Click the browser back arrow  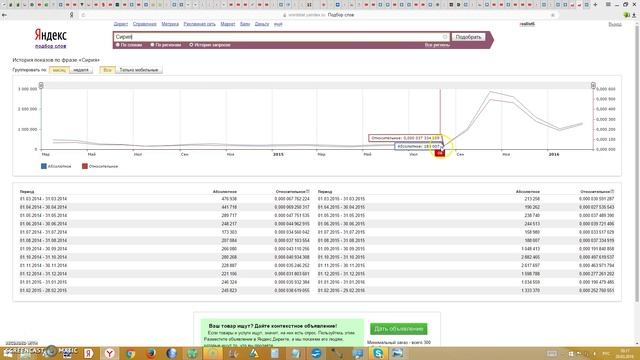click(4, 15)
